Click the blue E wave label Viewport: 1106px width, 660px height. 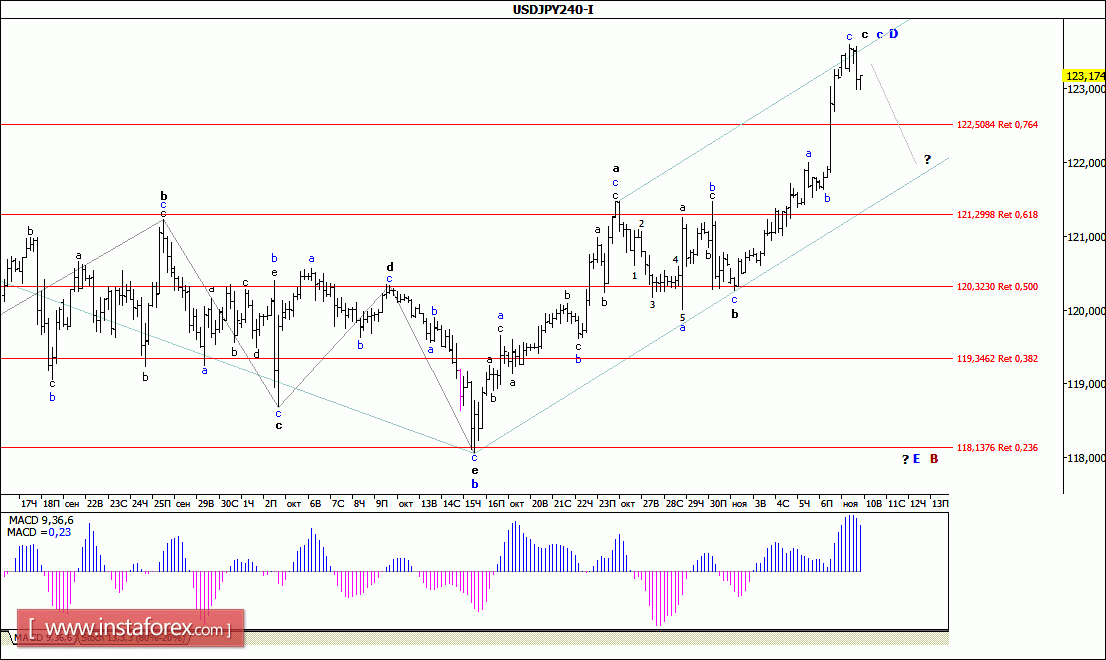(x=916, y=459)
